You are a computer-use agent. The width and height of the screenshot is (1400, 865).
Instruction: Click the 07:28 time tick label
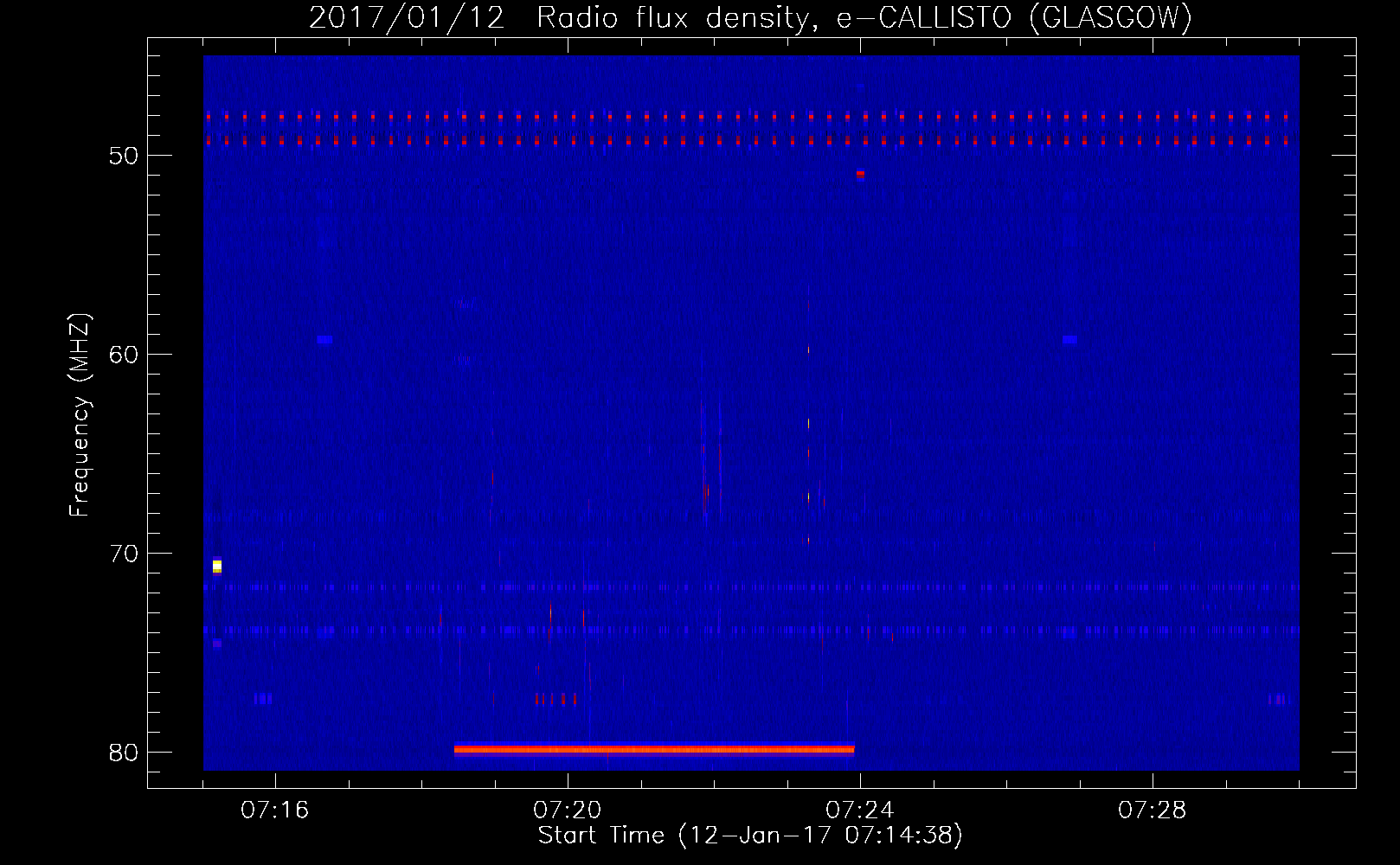1153,811
